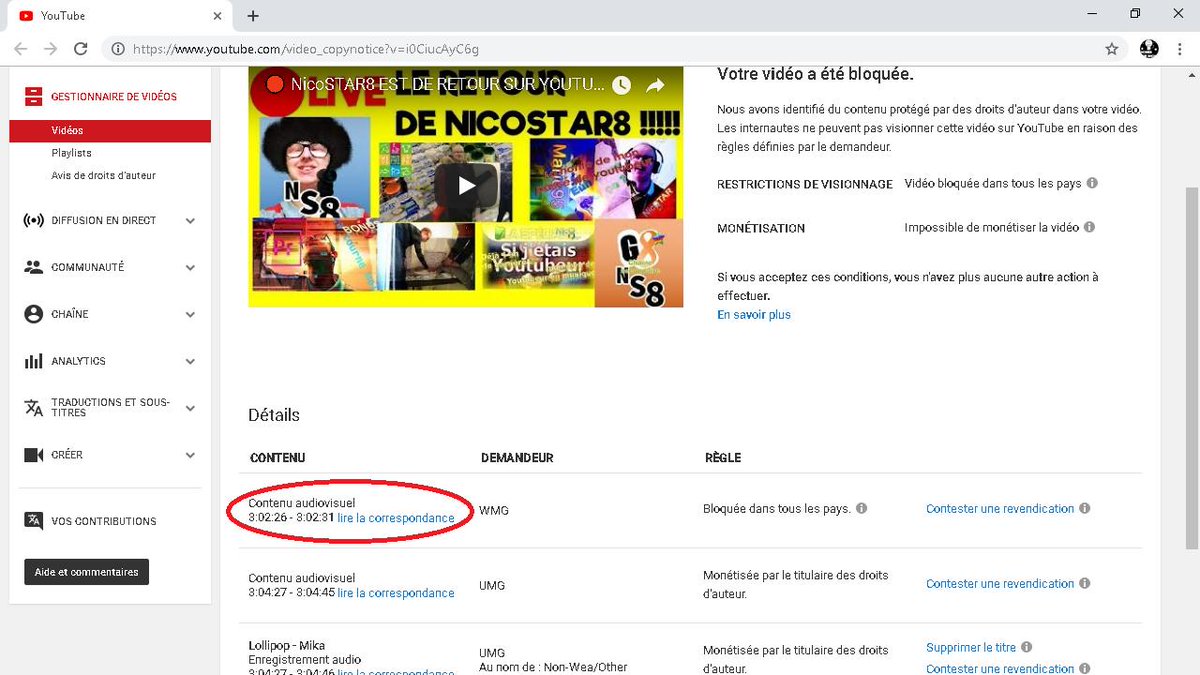
Task: Contester une revendication for second UMG claim
Action: pyautogui.click(x=1000, y=584)
